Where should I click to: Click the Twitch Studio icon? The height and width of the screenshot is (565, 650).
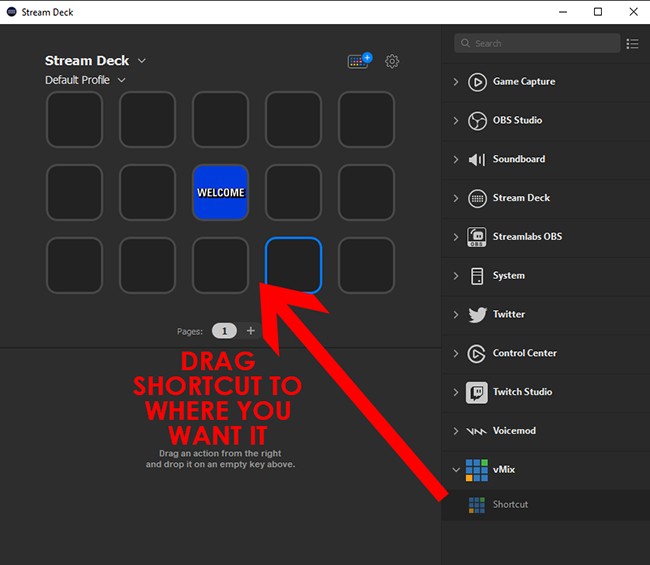tap(477, 392)
